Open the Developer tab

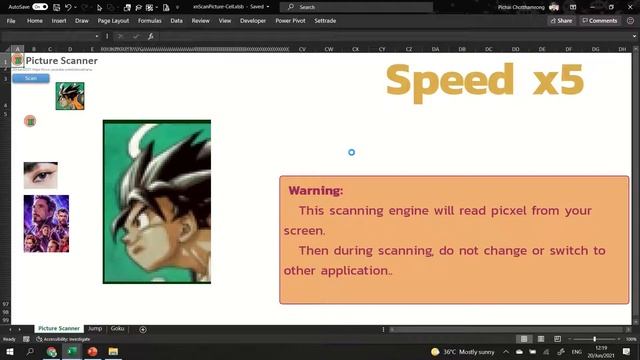coord(253,21)
